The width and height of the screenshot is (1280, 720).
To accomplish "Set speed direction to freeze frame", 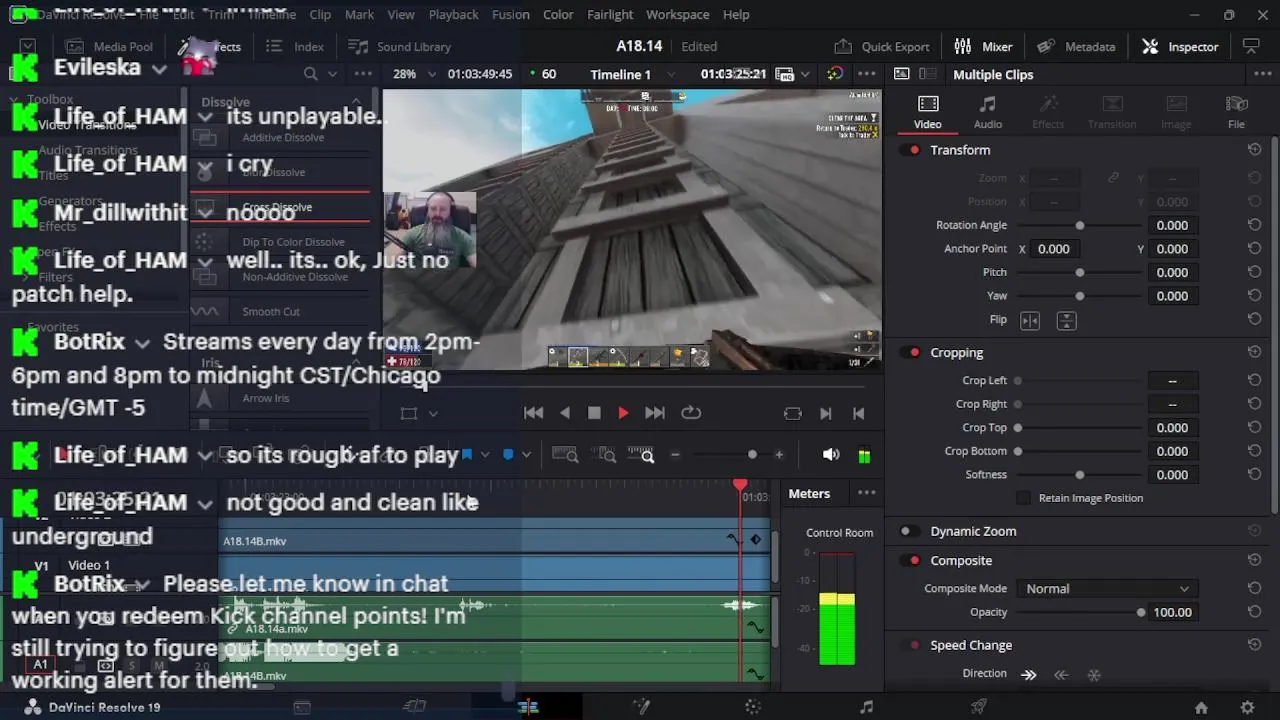I will 1093,674.
